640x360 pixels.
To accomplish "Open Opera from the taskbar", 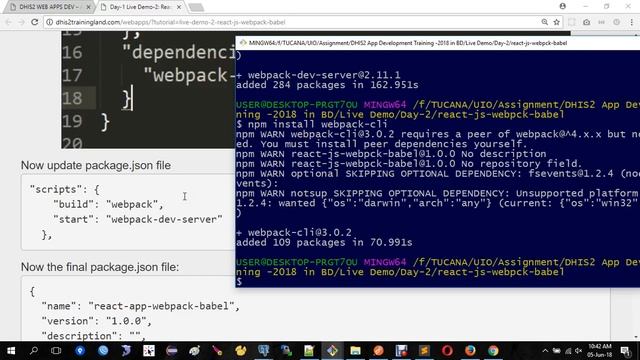I will pyautogui.click(x=447, y=351).
